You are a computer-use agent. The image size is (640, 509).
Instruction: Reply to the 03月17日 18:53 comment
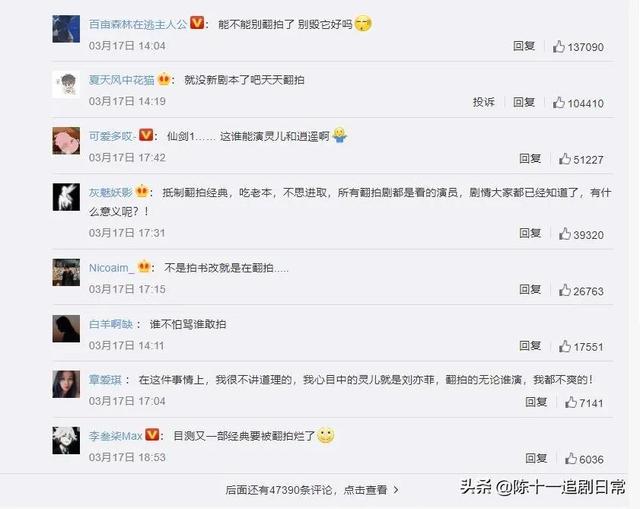coord(536,458)
